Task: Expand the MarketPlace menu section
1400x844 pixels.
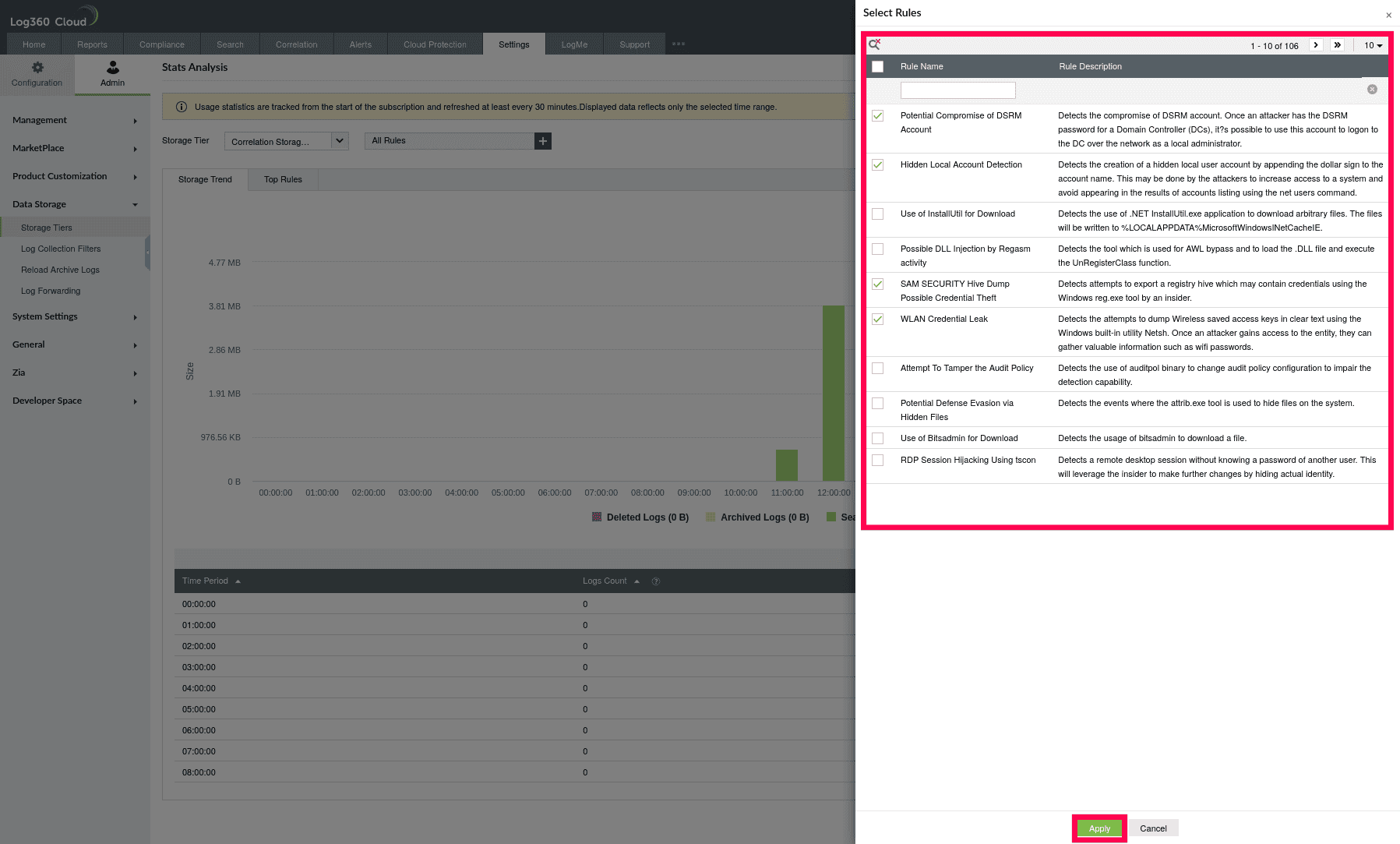Action: point(75,149)
